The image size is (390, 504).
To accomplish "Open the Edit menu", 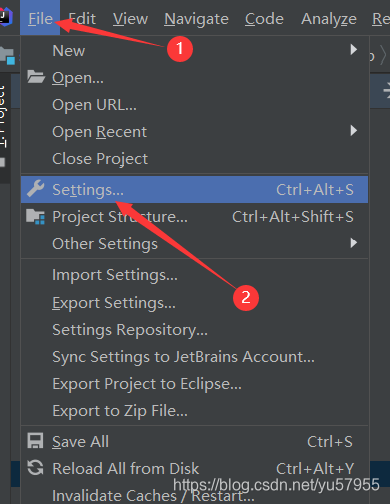I will click(x=82, y=19).
